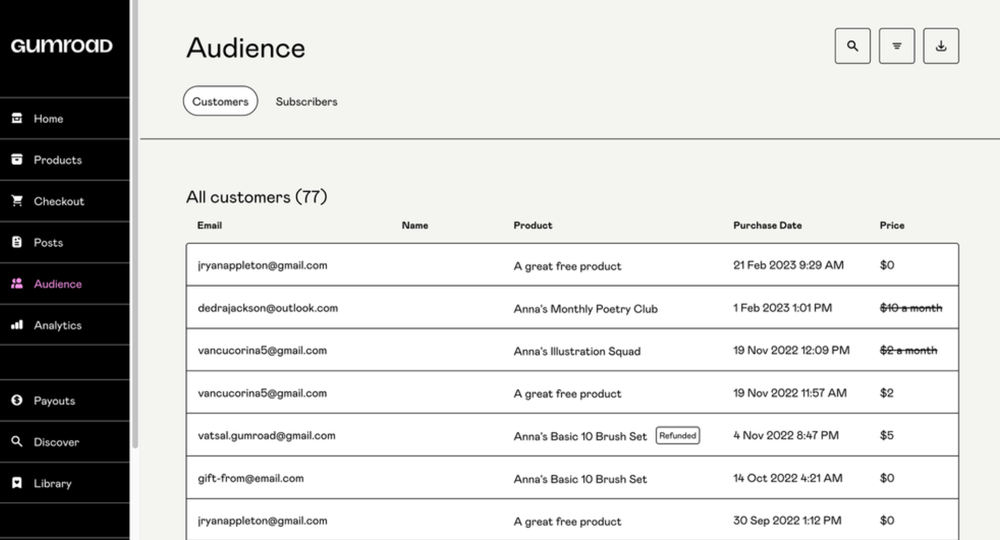Screen dimensions: 1000x540
Task: Click the Posts document icon
Action: (x=17, y=242)
